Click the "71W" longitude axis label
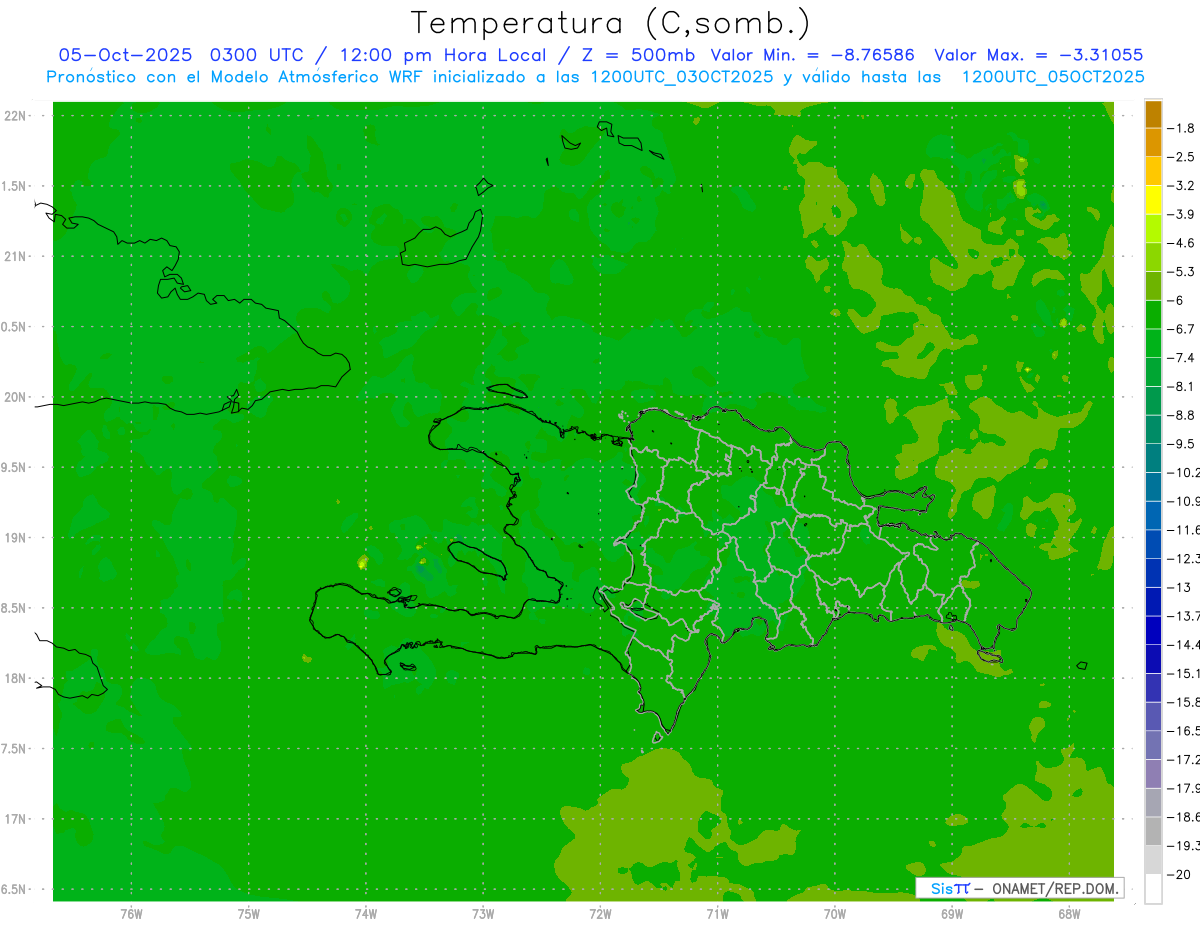Screen dimensions: 1200x927 717,913
